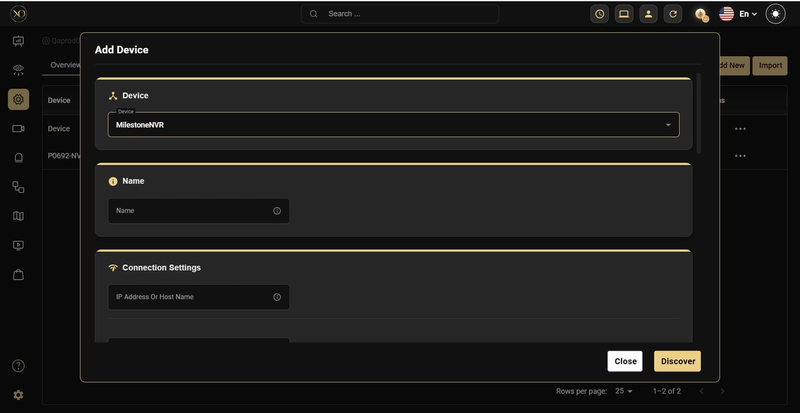This screenshot has height=413, width=800.
Task: Click the dialog vertical scrollbar
Action: coord(698,113)
